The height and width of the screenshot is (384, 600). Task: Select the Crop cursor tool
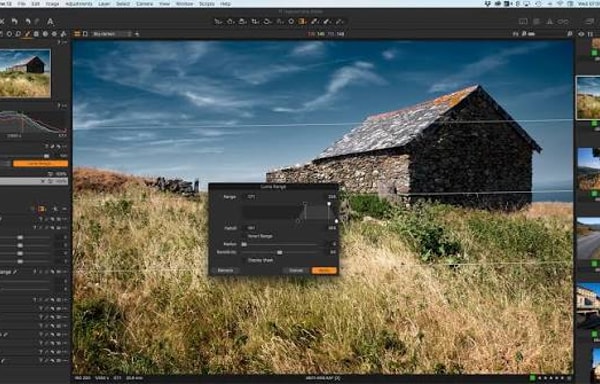coord(255,21)
